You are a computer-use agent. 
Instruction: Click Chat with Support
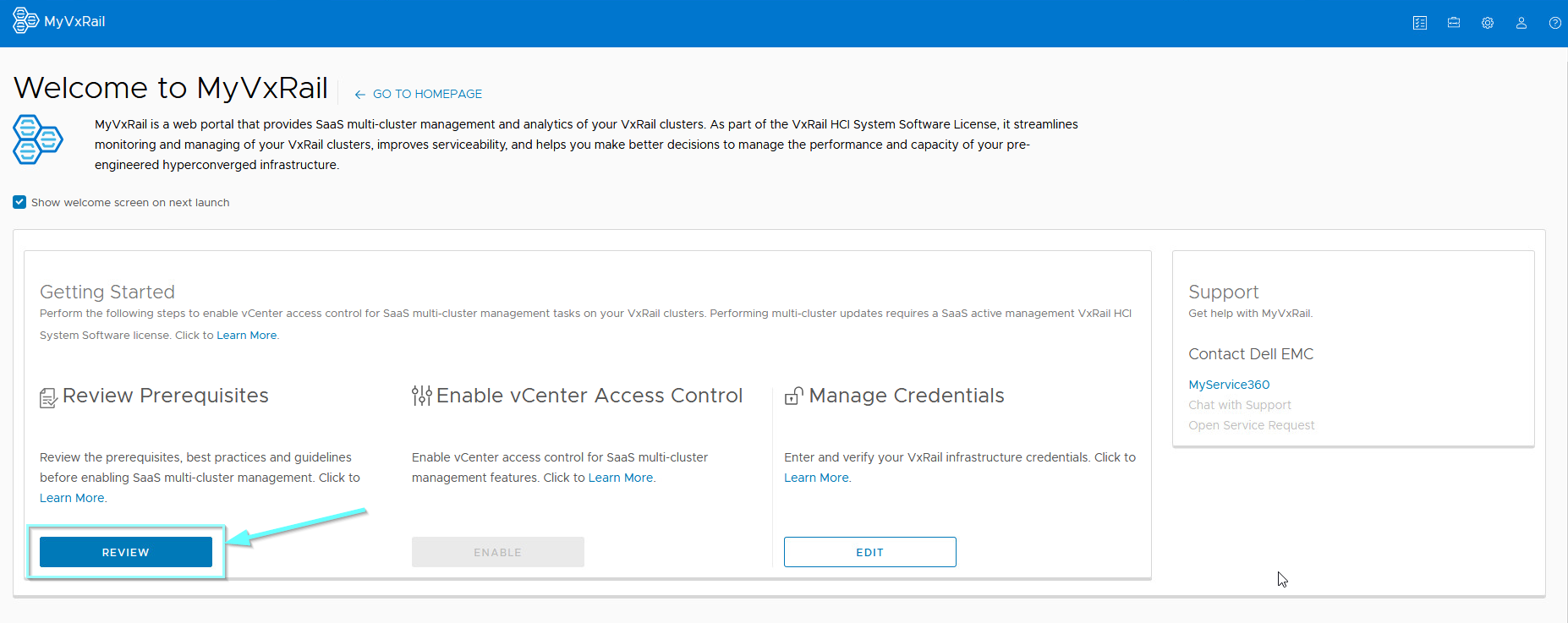(1240, 405)
